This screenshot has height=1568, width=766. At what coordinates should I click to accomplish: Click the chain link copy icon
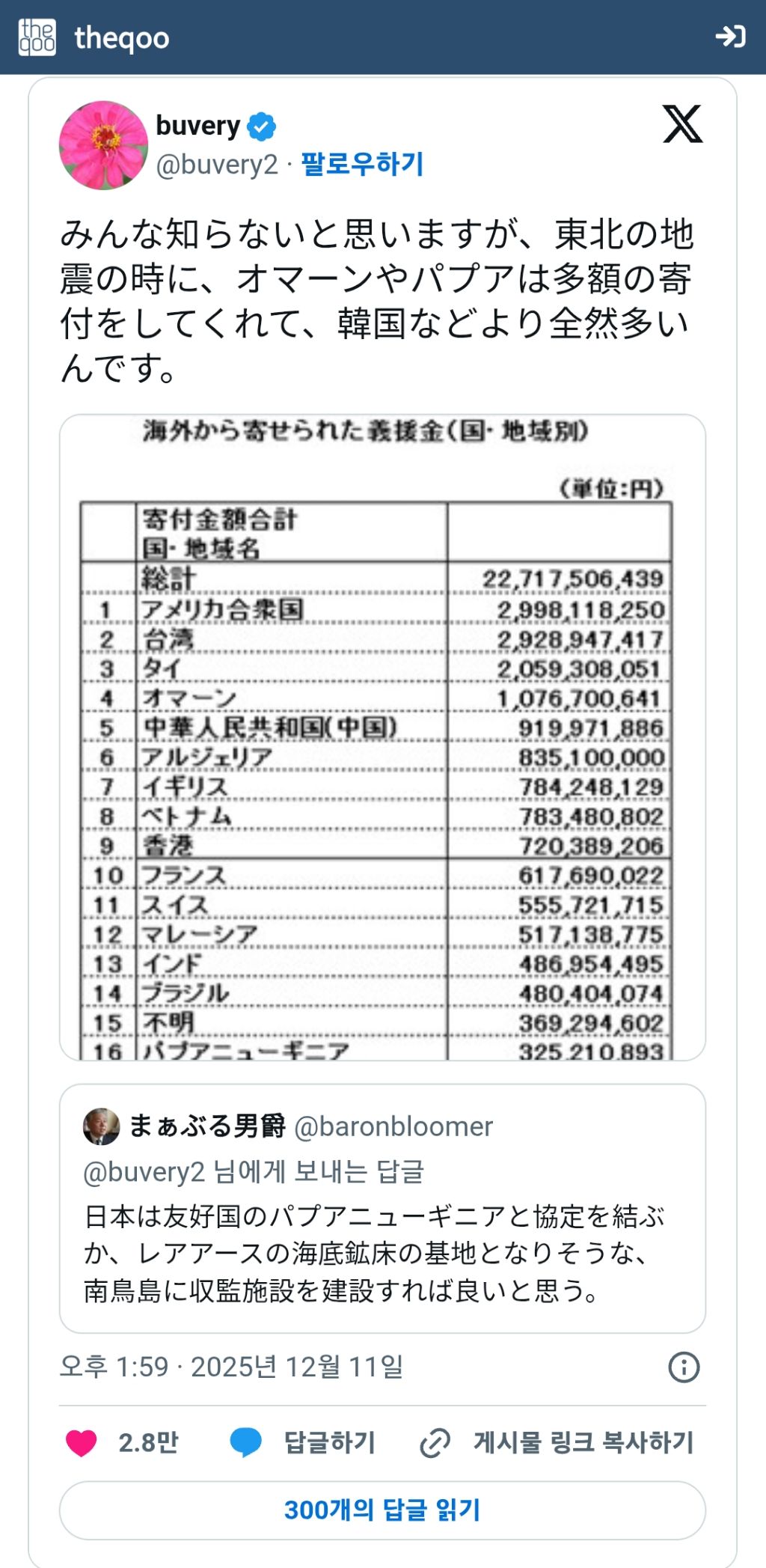(x=435, y=1442)
